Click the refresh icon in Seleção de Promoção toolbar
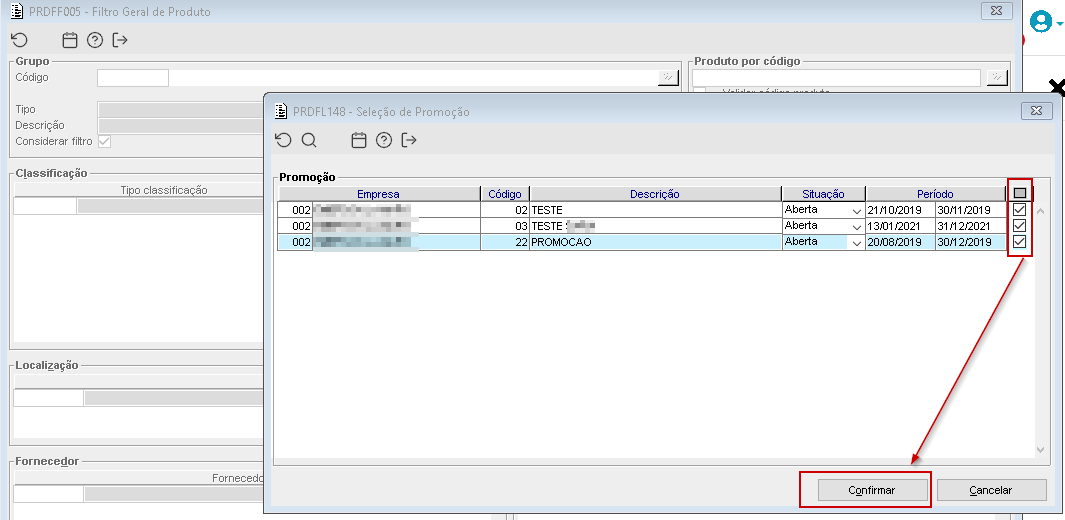 283,140
